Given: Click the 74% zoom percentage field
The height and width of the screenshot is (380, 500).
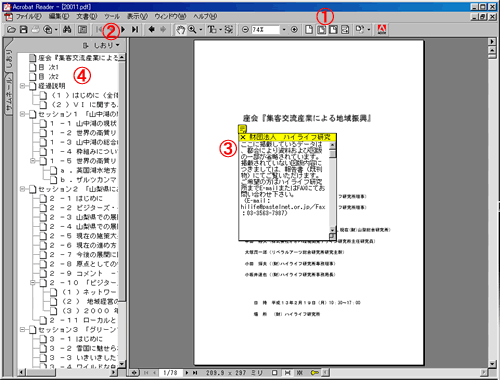Looking at the screenshot, I should (x=265, y=30).
